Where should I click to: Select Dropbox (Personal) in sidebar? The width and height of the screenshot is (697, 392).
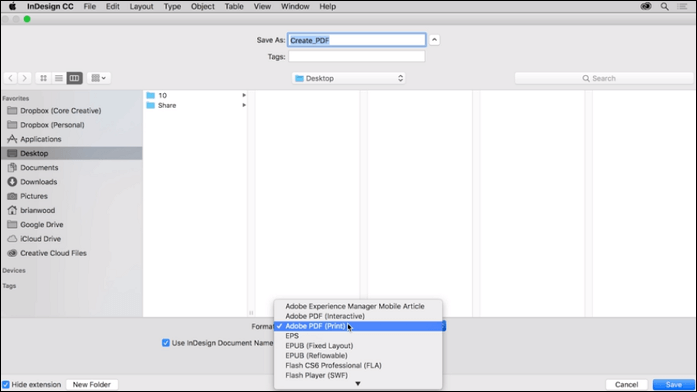[72, 125]
